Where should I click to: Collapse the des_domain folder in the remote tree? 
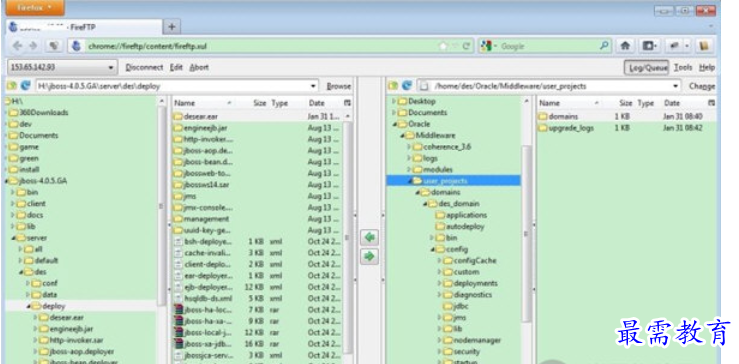(x=425, y=204)
